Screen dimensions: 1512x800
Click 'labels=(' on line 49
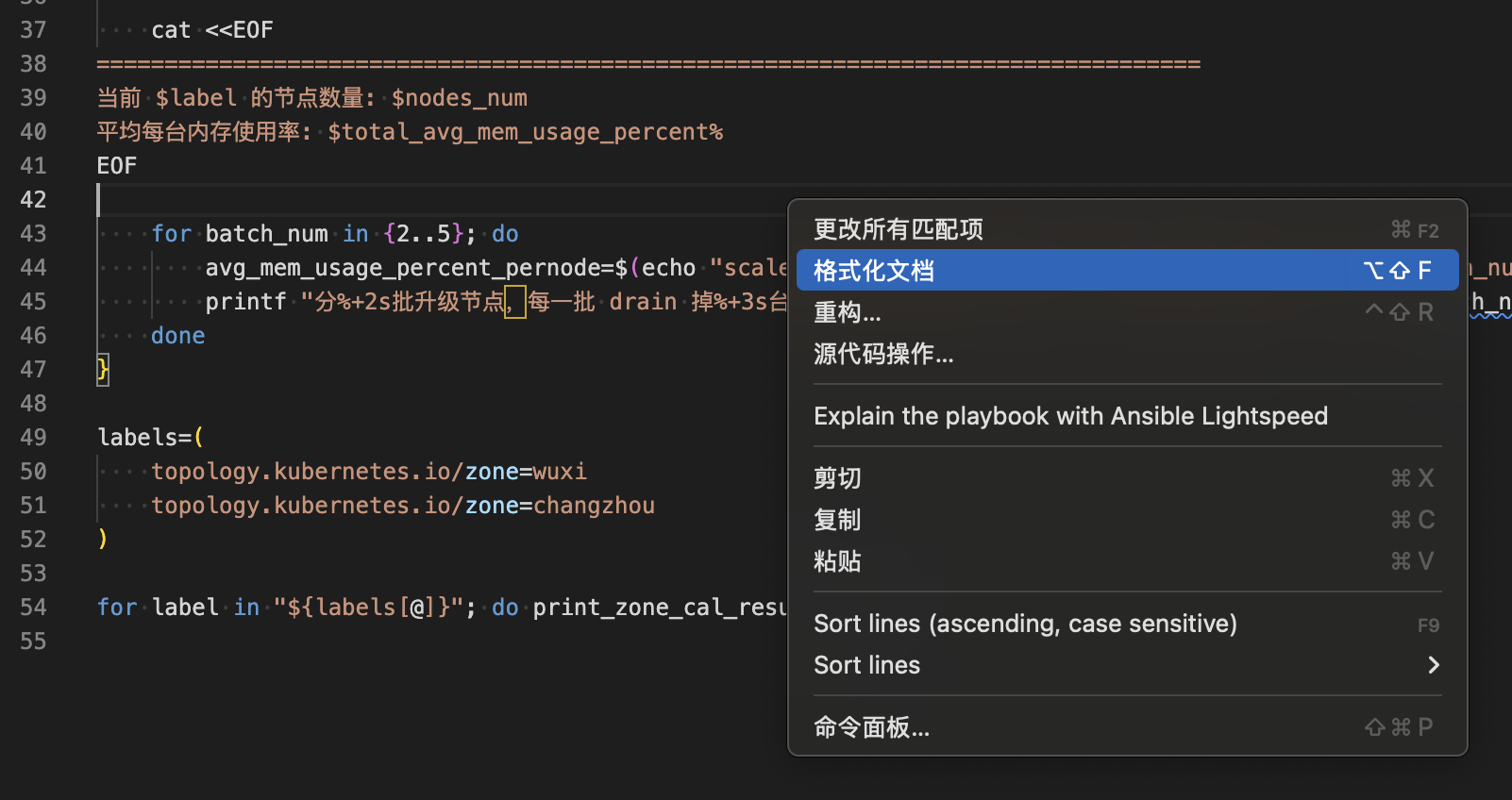pyautogui.click(x=151, y=438)
